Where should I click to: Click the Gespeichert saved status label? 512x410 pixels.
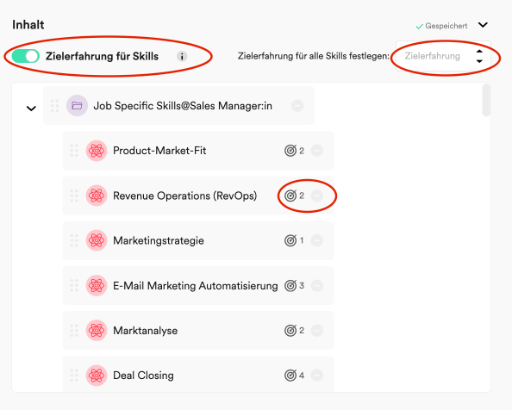coord(446,26)
